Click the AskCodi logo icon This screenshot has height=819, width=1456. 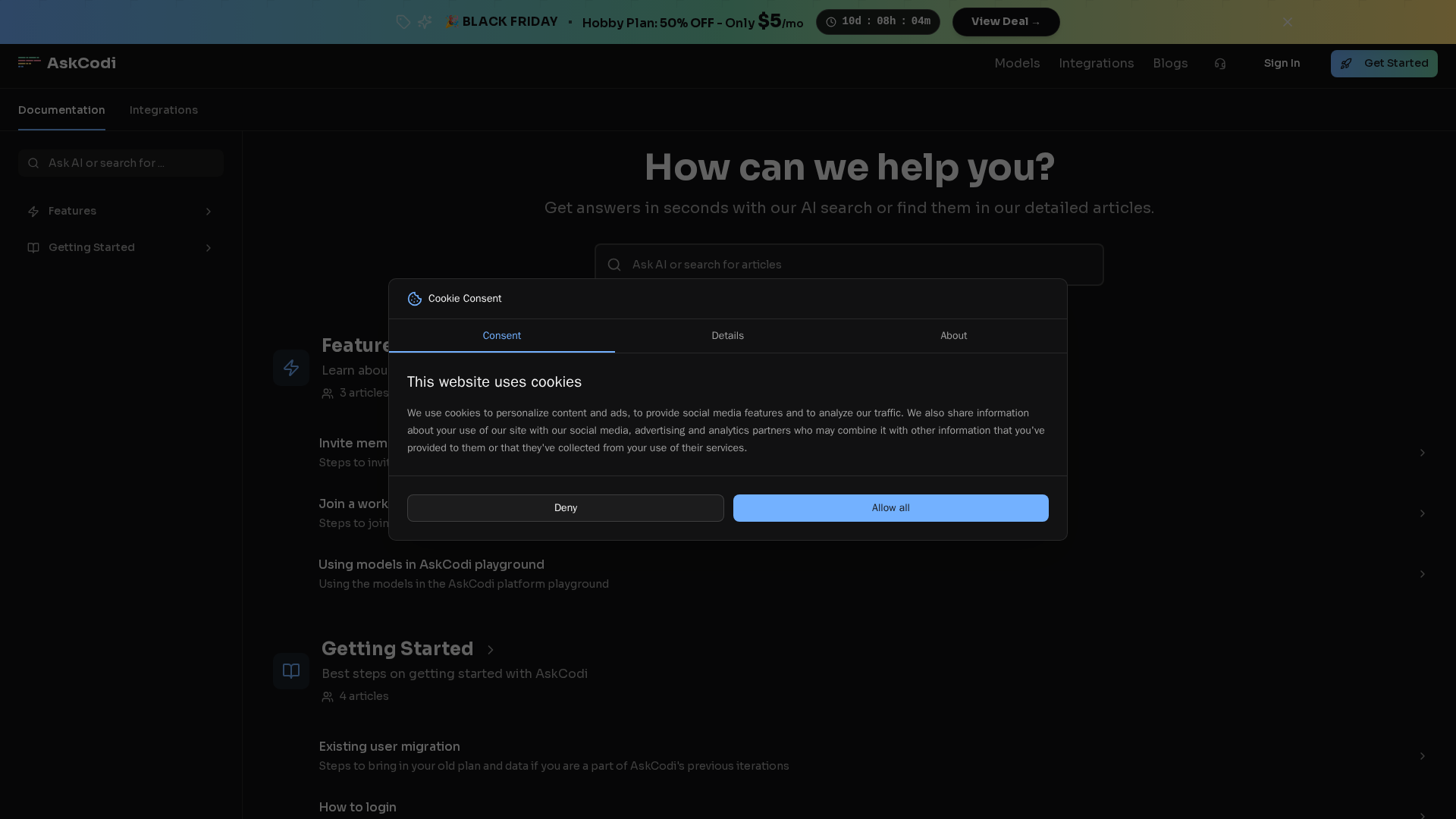click(29, 63)
